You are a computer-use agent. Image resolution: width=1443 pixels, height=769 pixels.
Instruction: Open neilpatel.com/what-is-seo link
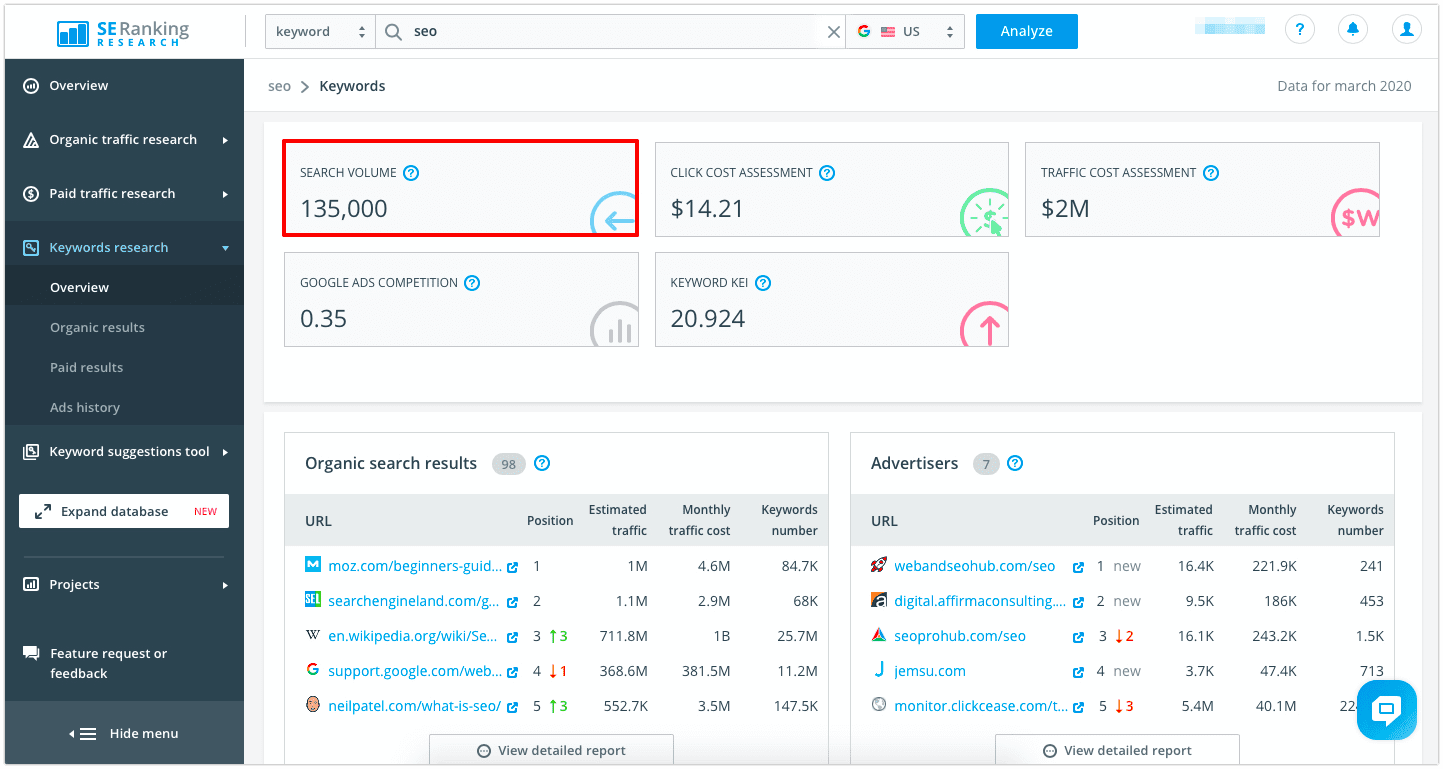(x=414, y=706)
